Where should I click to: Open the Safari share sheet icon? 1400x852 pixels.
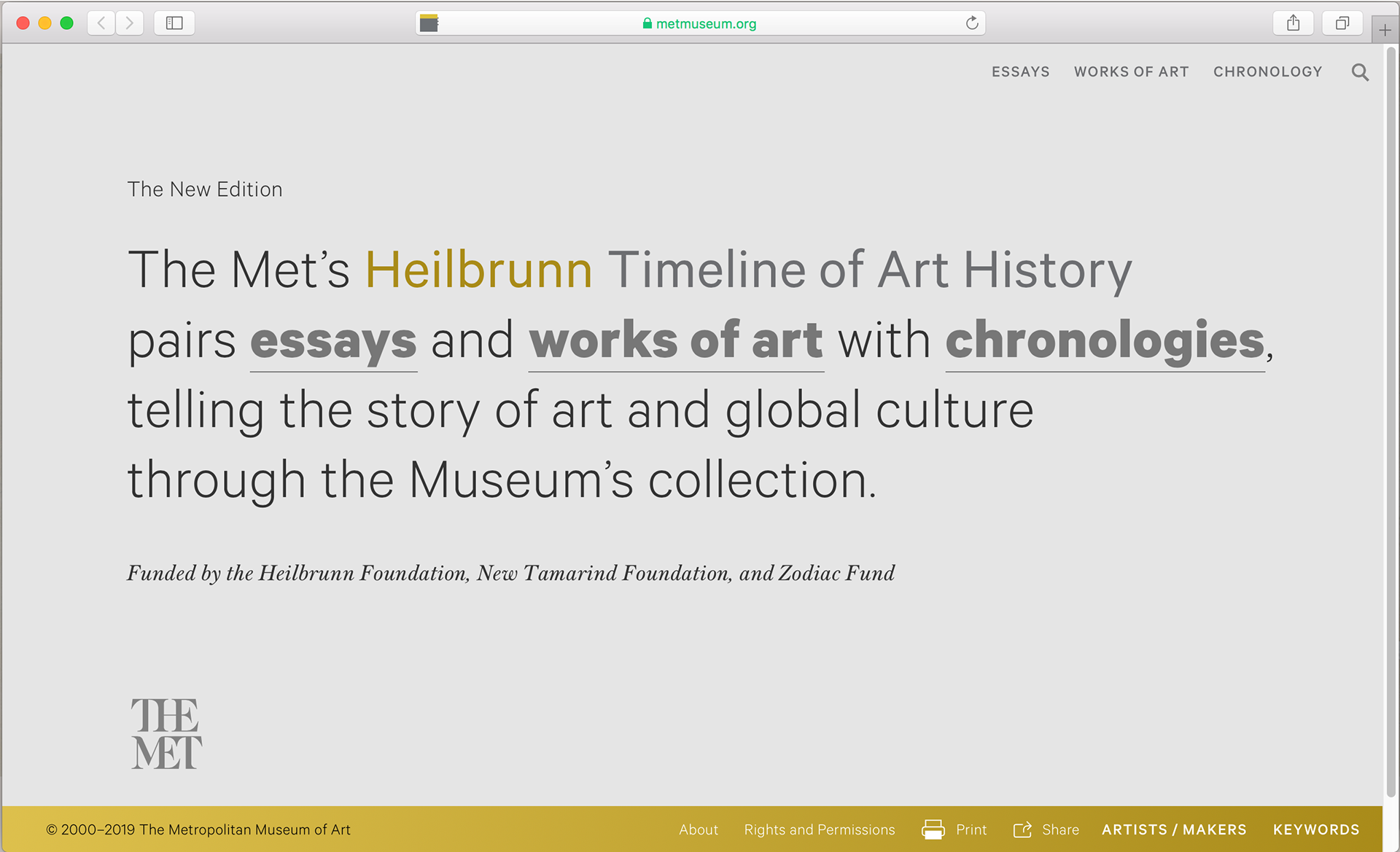(1293, 23)
